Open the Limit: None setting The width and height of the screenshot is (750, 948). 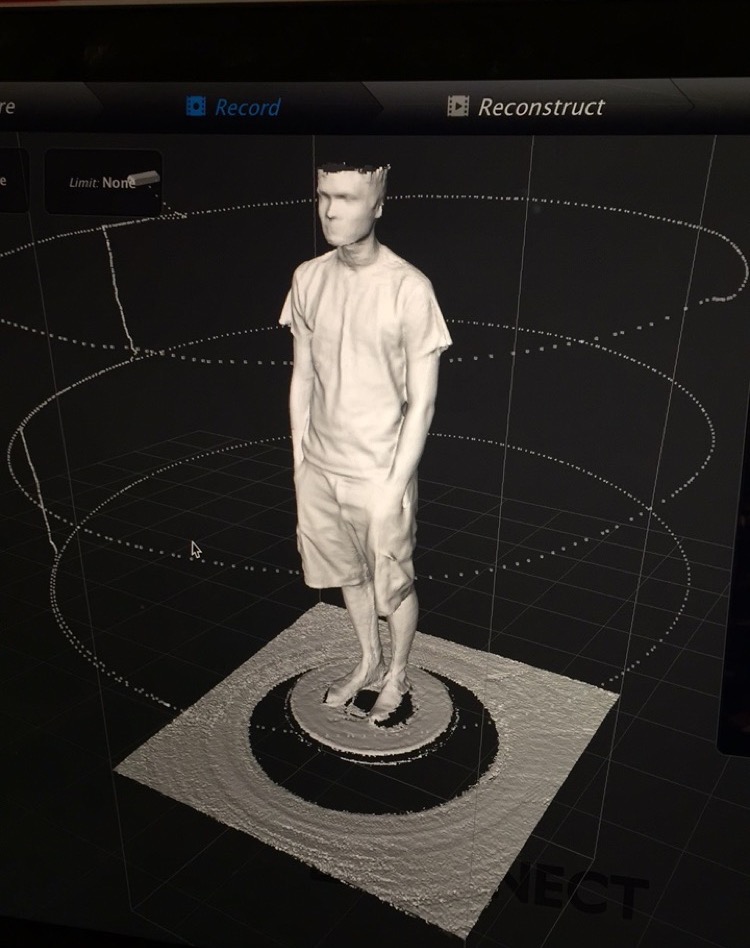pyautogui.click(x=103, y=183)
